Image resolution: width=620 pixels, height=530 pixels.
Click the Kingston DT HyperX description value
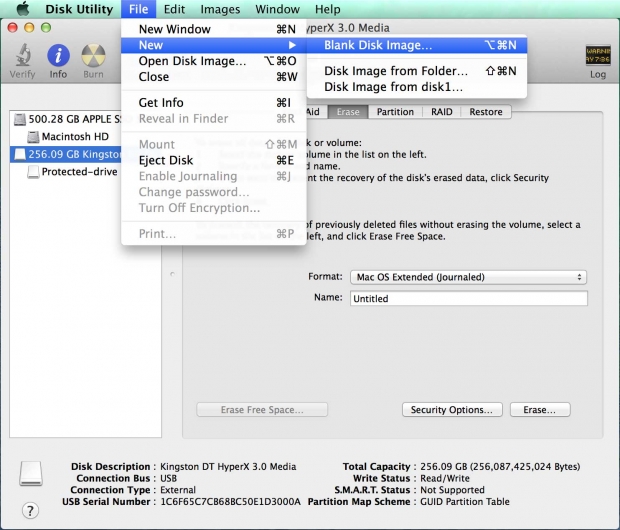[x=228, y=467]
